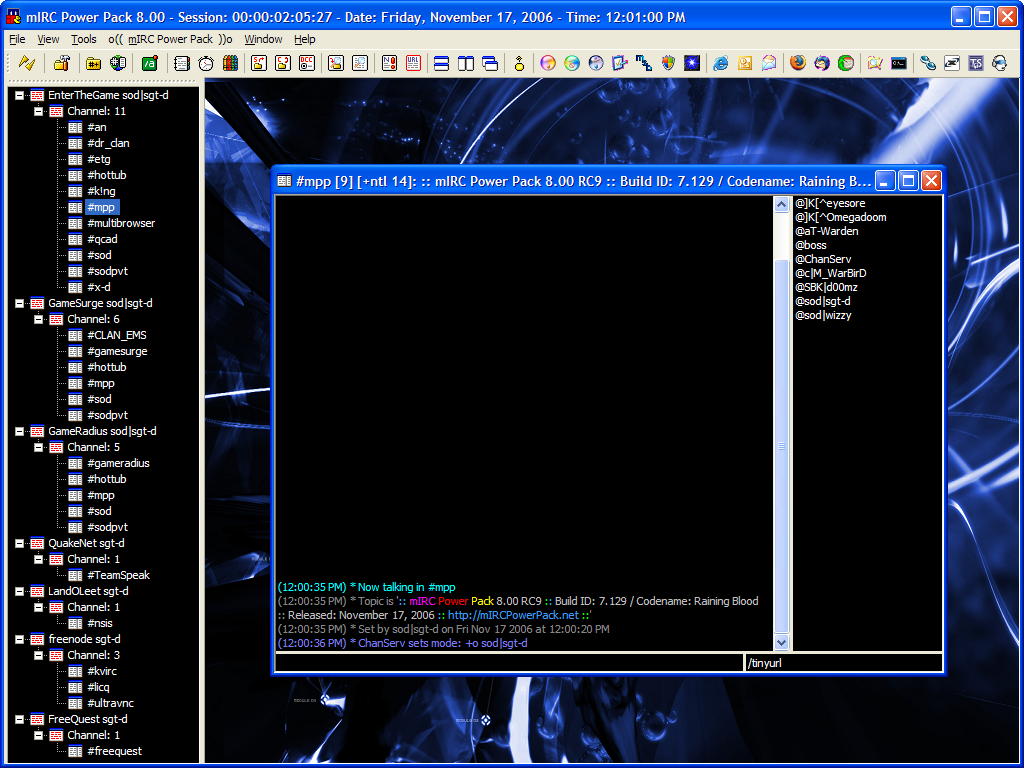Click the Connect lightning bolt icon
Image resolution: width=1024 pixels, height=768 pixels.
(27, 63)
